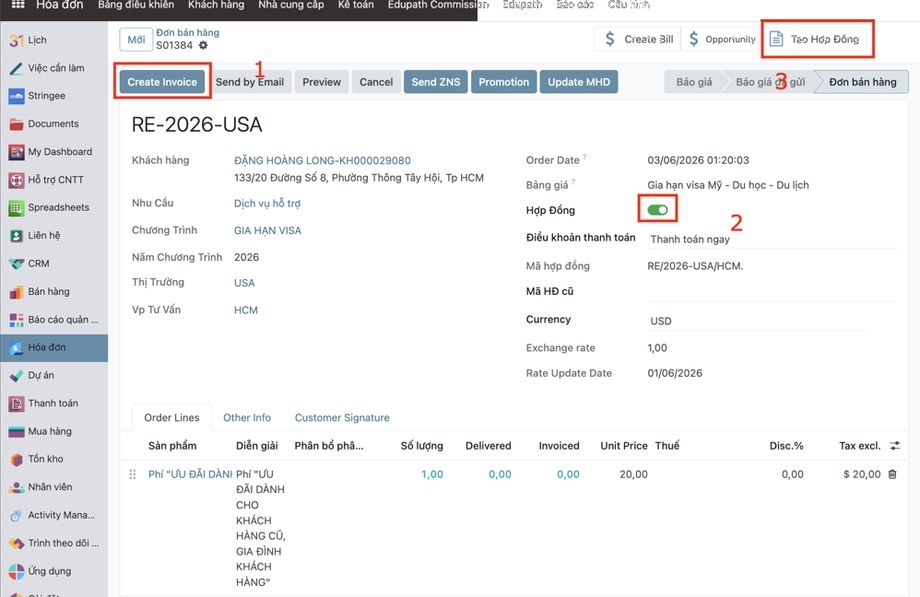Open Ứng dụng apps icon
Viewport: 920px width, 597px height.
[16, 571]
